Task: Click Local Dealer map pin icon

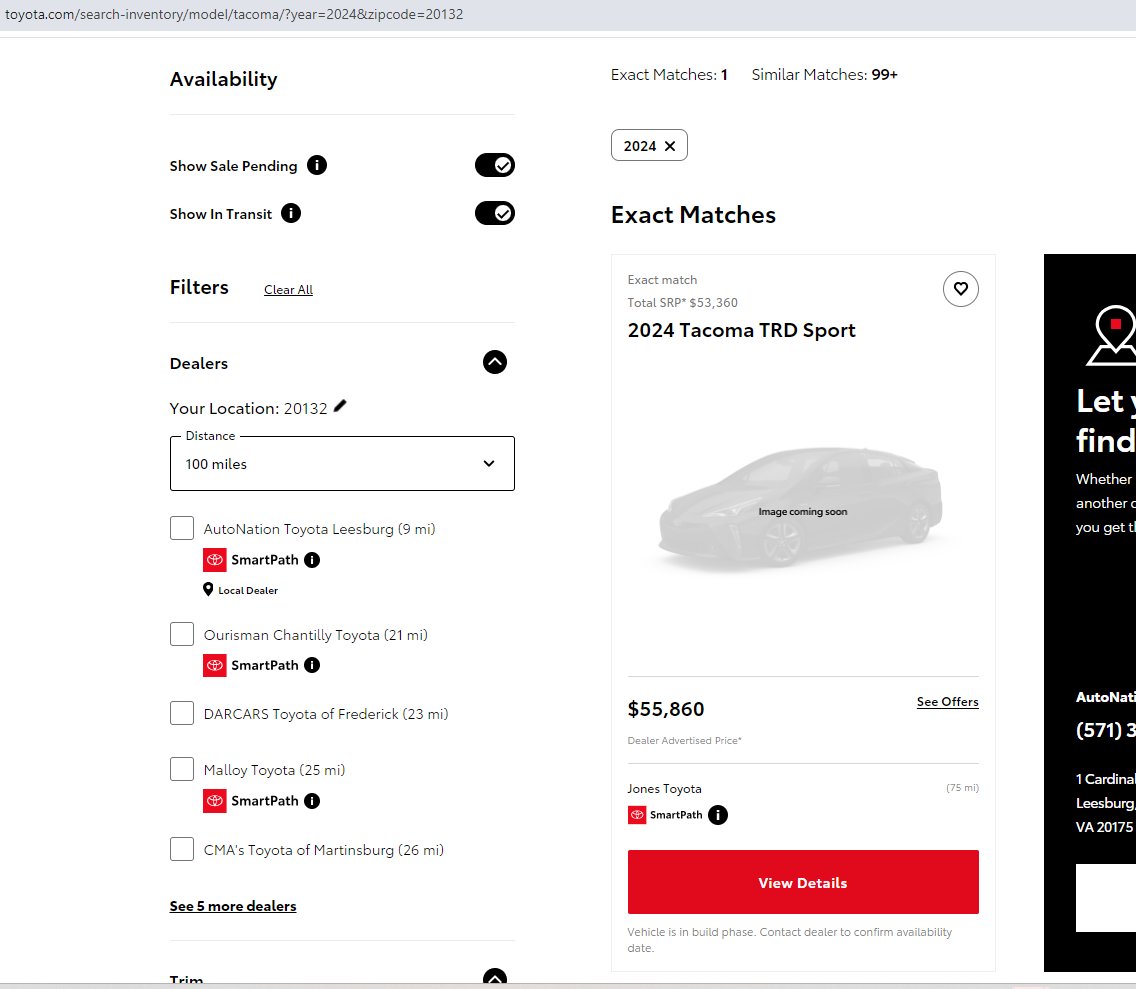Action: [x=208, y=590]
